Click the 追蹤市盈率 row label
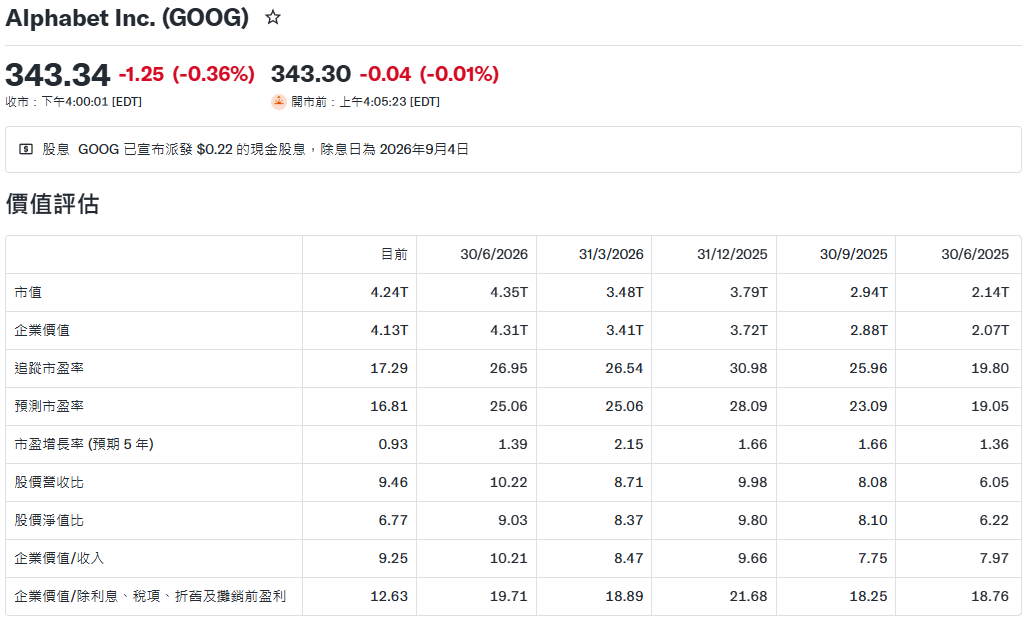 pos(49,368)
